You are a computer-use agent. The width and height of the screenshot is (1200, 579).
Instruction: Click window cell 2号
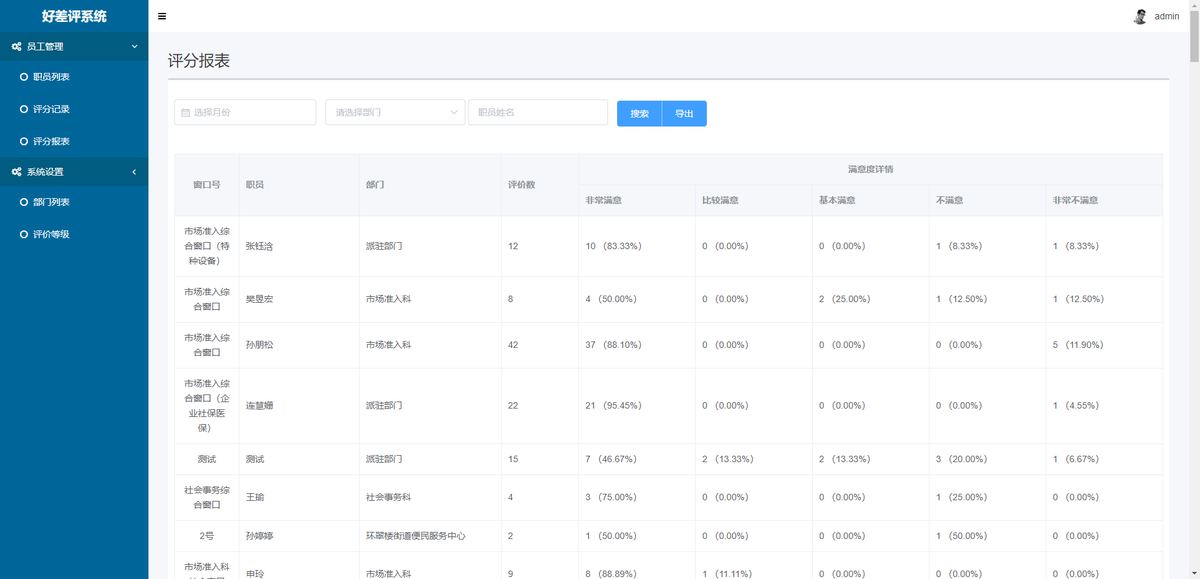206,536
